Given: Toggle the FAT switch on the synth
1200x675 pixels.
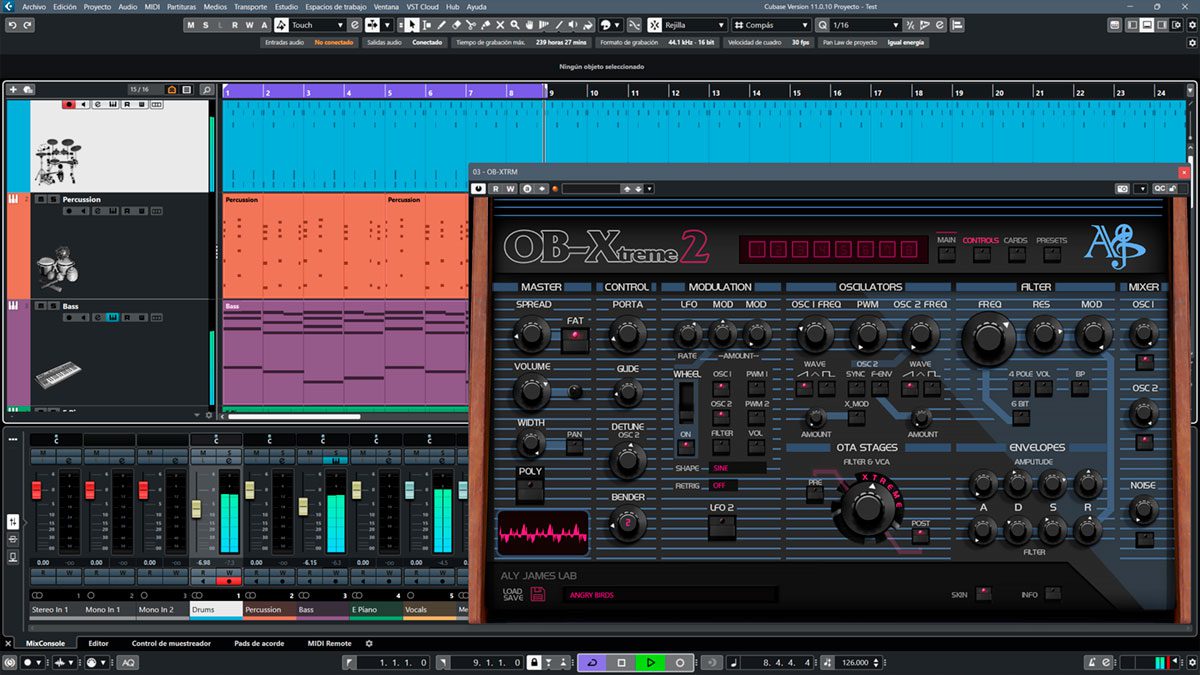Looking at the screenshot, I should tap(575, 340).
